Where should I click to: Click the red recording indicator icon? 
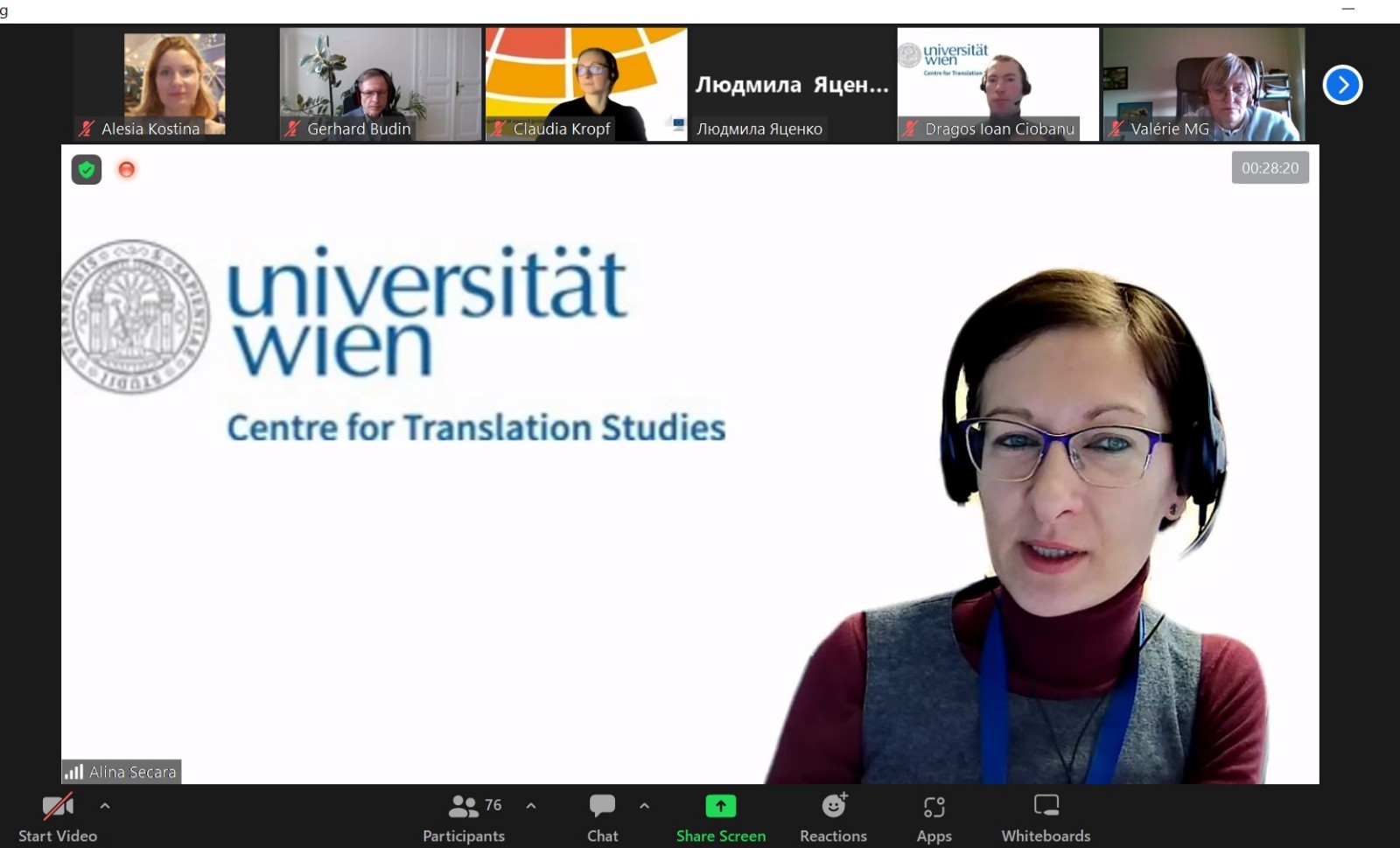pos(127,170)
